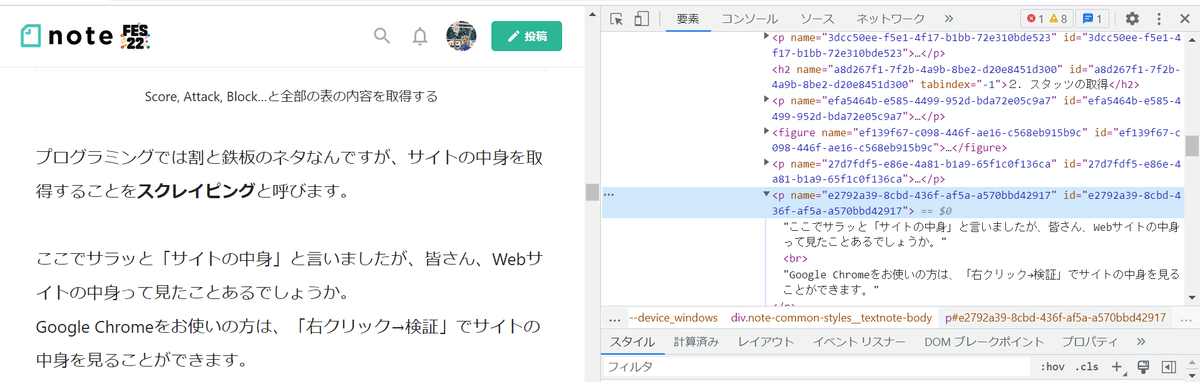Switch to the ネットワーク tab
This screenshot has width=1200, height=382.
point(891,18)
